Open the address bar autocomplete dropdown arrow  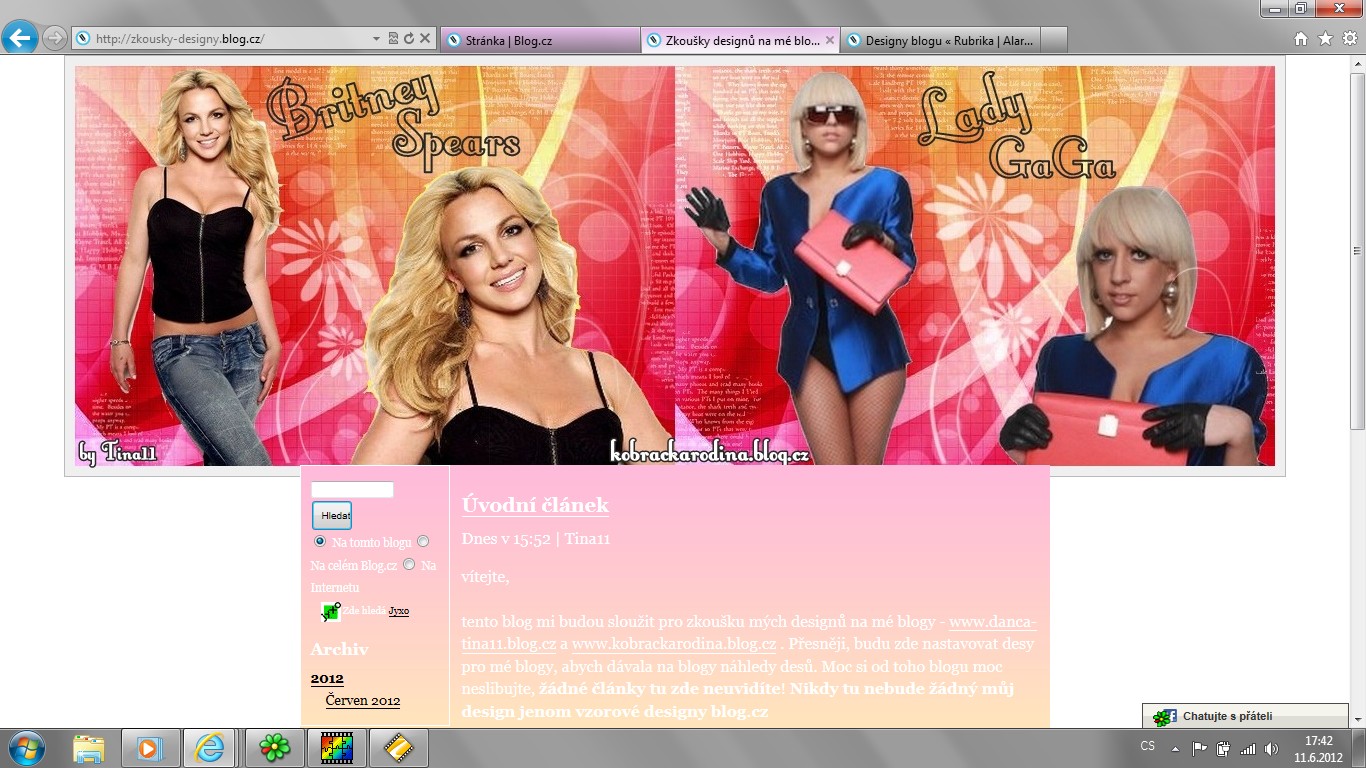[376, 39]
